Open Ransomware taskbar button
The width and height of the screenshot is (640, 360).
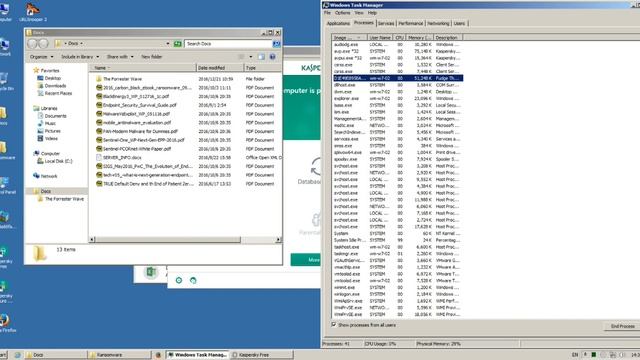119,355
